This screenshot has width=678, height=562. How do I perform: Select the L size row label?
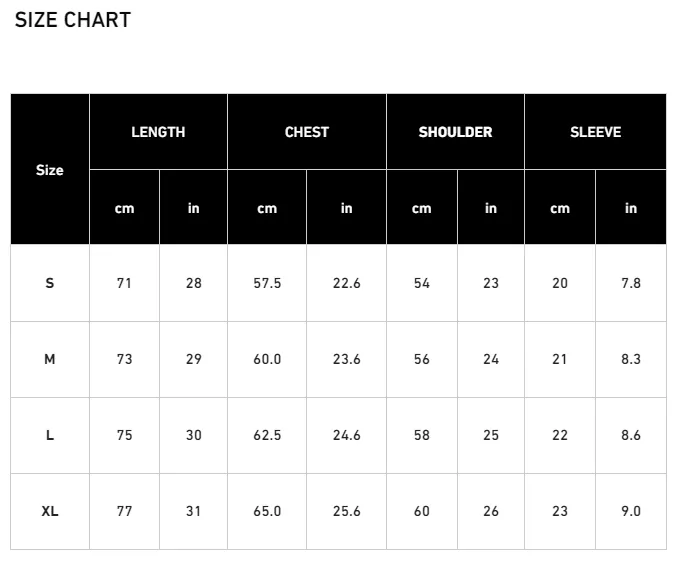pos(50,435)
